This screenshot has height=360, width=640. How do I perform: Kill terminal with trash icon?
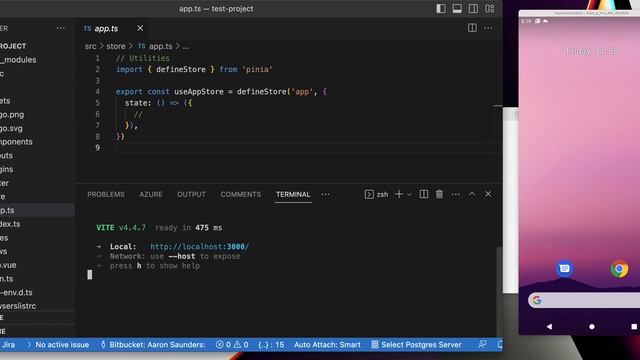(439, 194)
